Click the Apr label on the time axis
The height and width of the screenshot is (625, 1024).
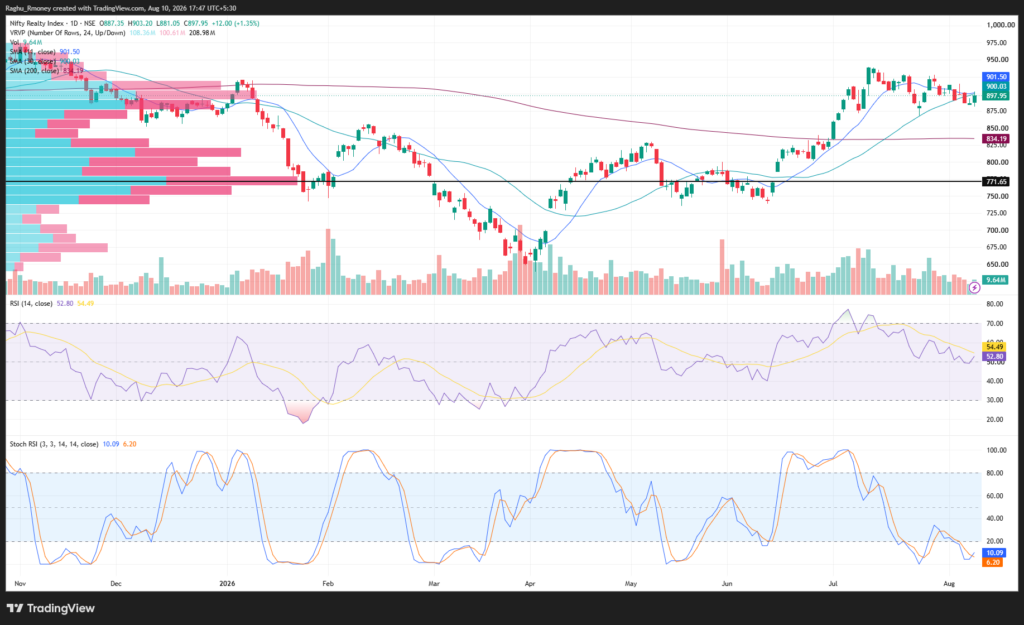pyautogui.click(x=530, y=584)
